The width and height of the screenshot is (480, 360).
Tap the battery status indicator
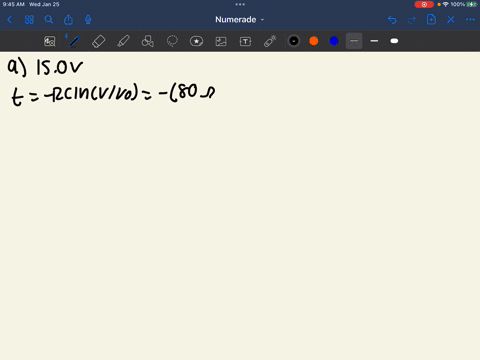[x=472, y=4]
